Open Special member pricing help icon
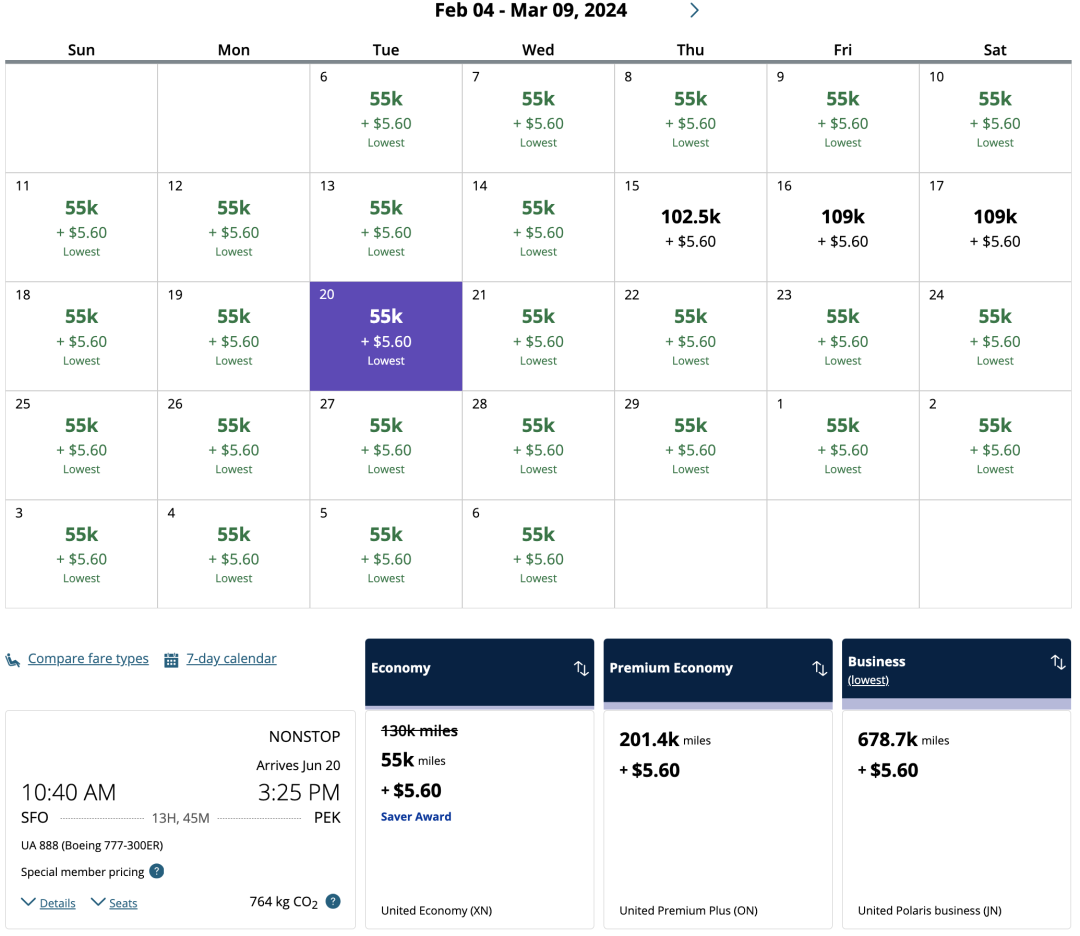 point(157,872)
